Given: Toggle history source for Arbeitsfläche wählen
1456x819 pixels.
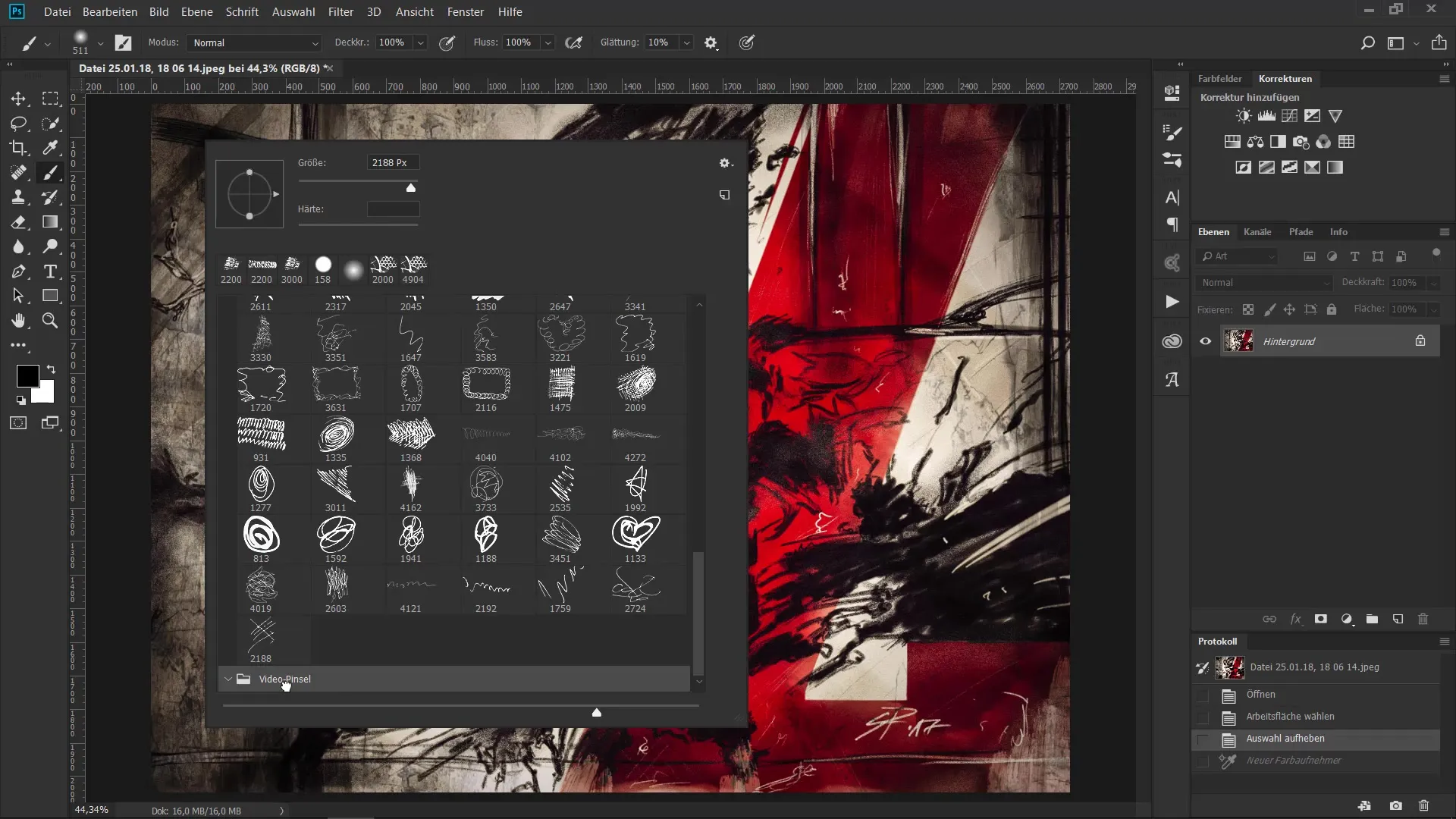Looking at the screenshot, I should [1203, 717].
